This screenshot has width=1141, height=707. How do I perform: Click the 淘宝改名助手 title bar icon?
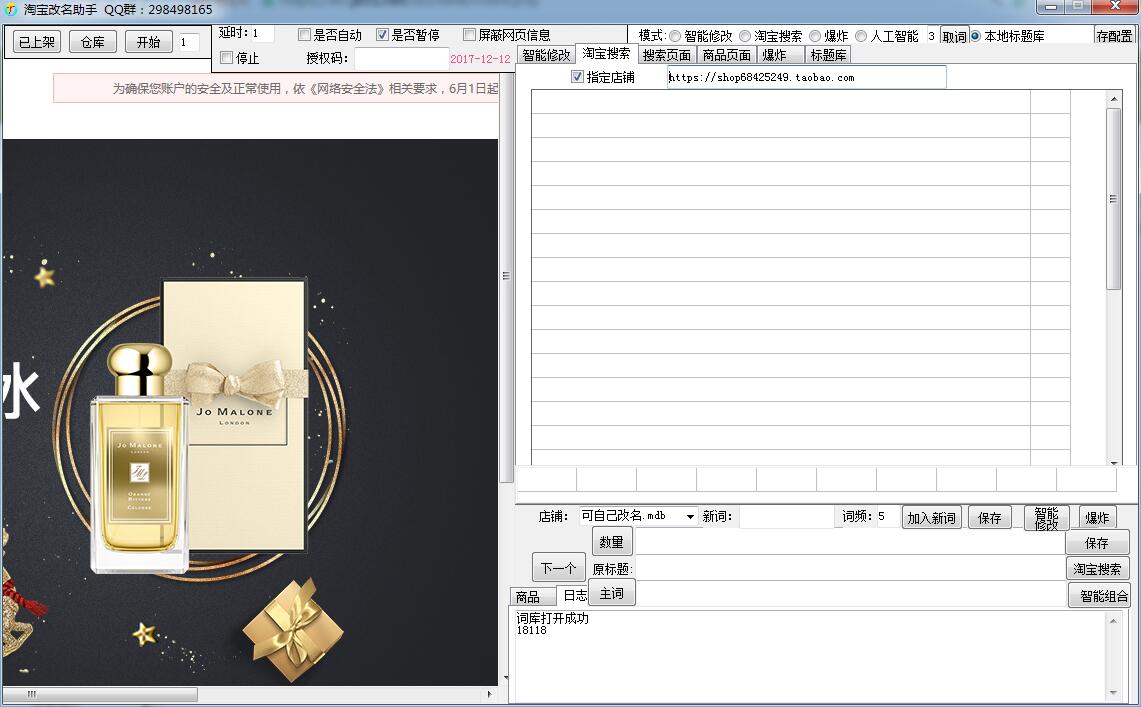coord(11,9)
